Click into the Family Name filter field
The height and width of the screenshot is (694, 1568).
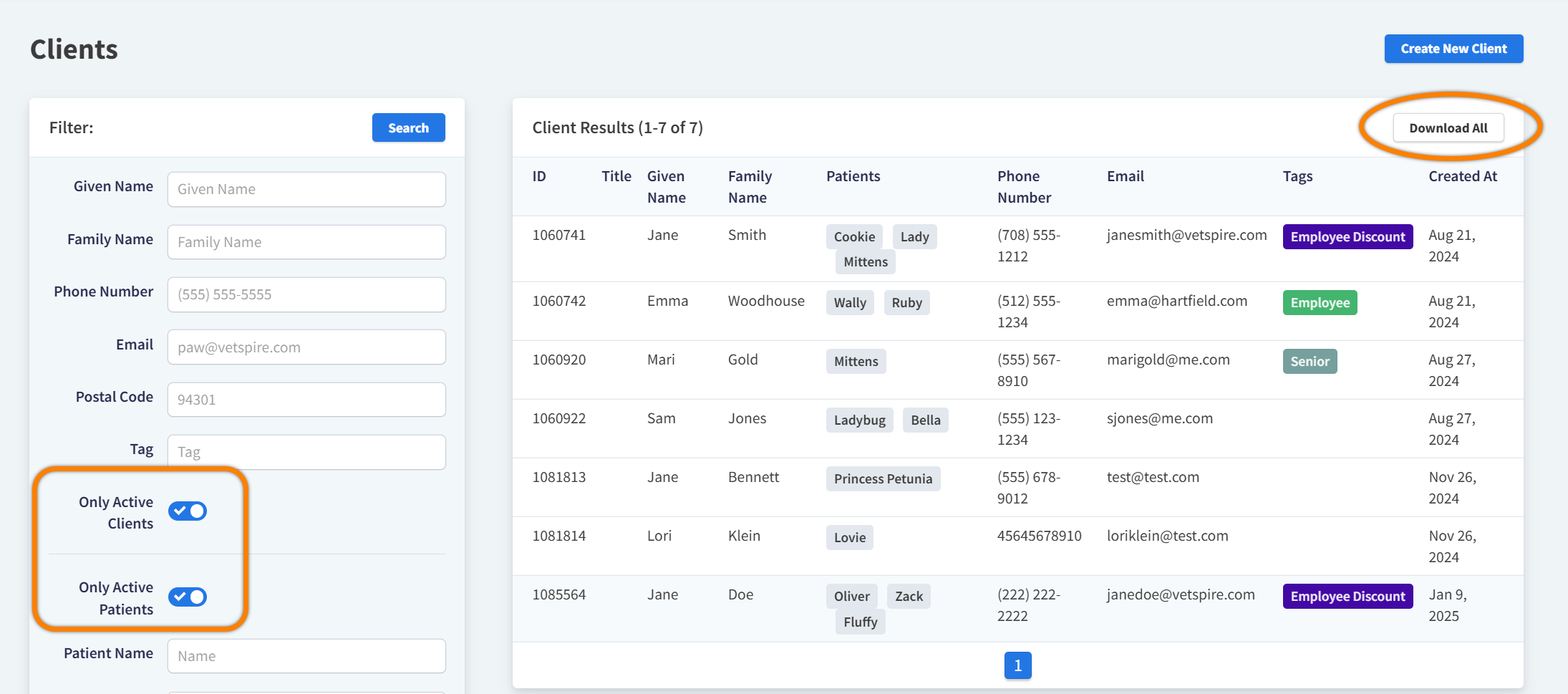point(306,242)
